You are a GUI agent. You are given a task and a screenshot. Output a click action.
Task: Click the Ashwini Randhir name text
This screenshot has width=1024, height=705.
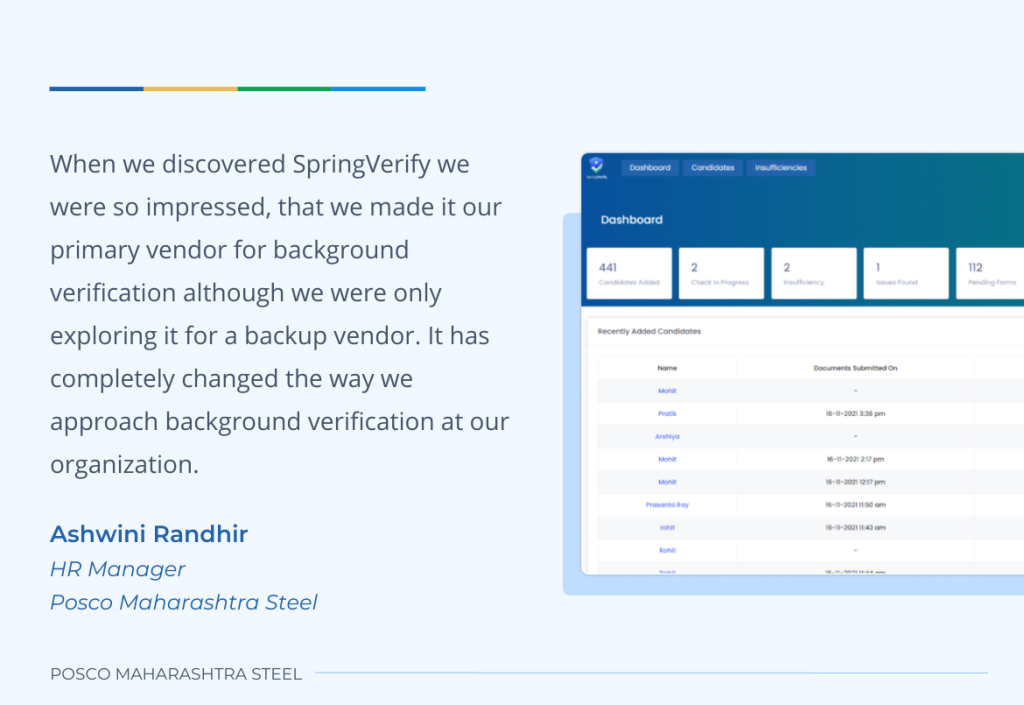[x=149, y=534]
